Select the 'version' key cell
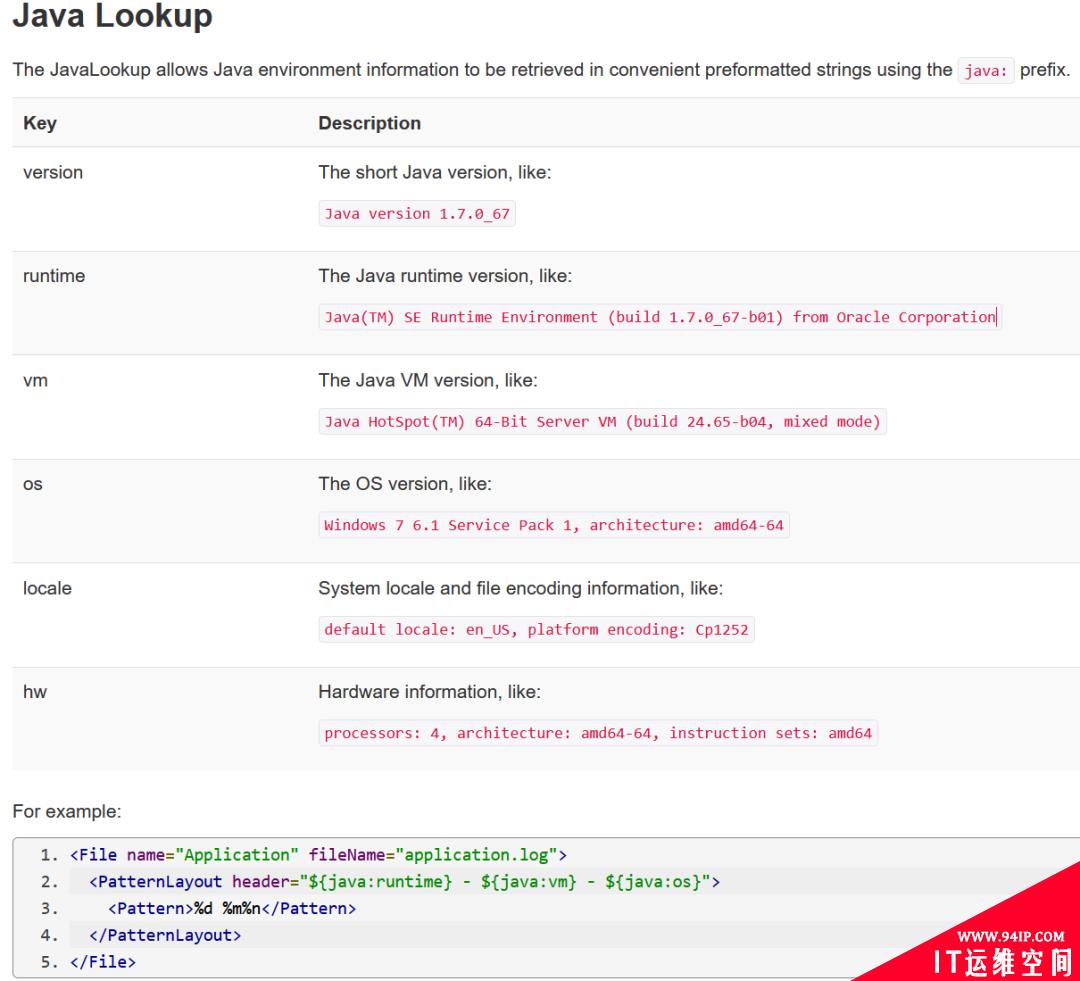The height and width of the screenshot is (981, 1080). pyautogui.click(x=53, y=172)
